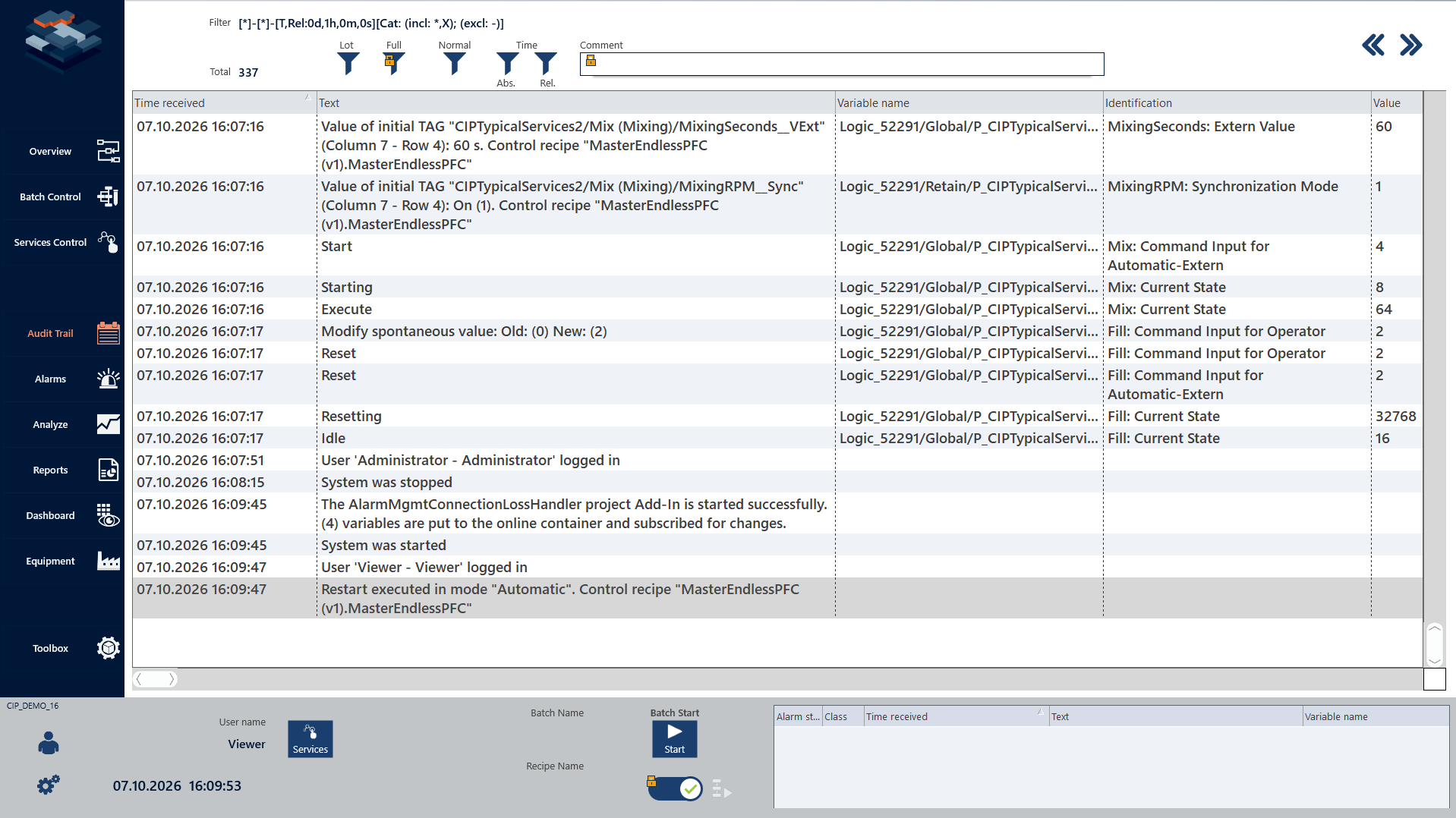This screenshot has width=1456, height=818.
Task: Open the Toolbox settings
Action: [62, 648]
